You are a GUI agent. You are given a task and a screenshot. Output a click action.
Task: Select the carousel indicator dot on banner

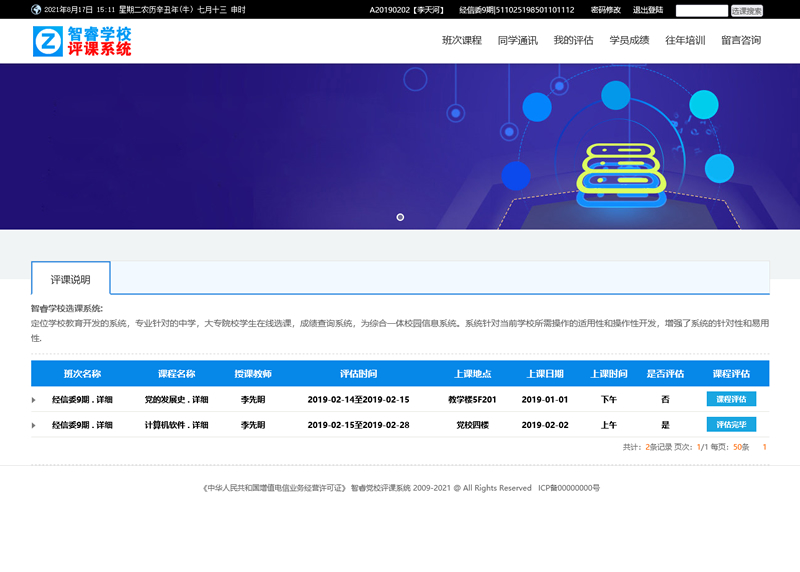point(400,217)
